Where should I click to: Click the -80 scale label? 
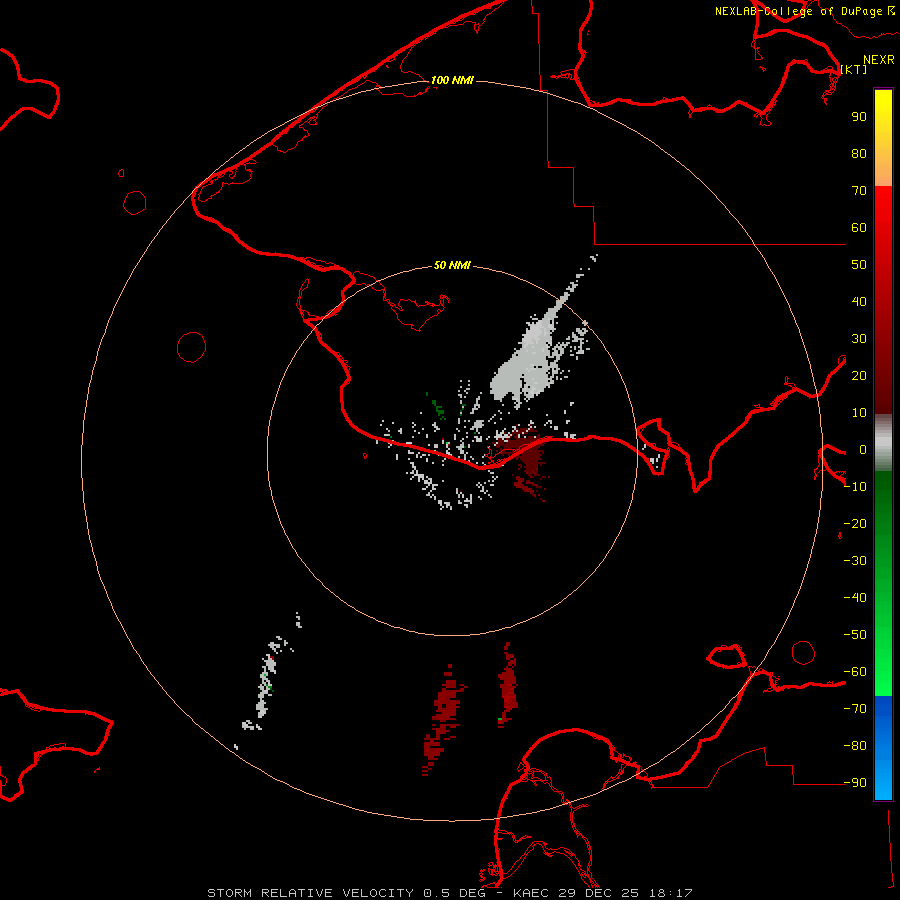(x=855, y=746)
